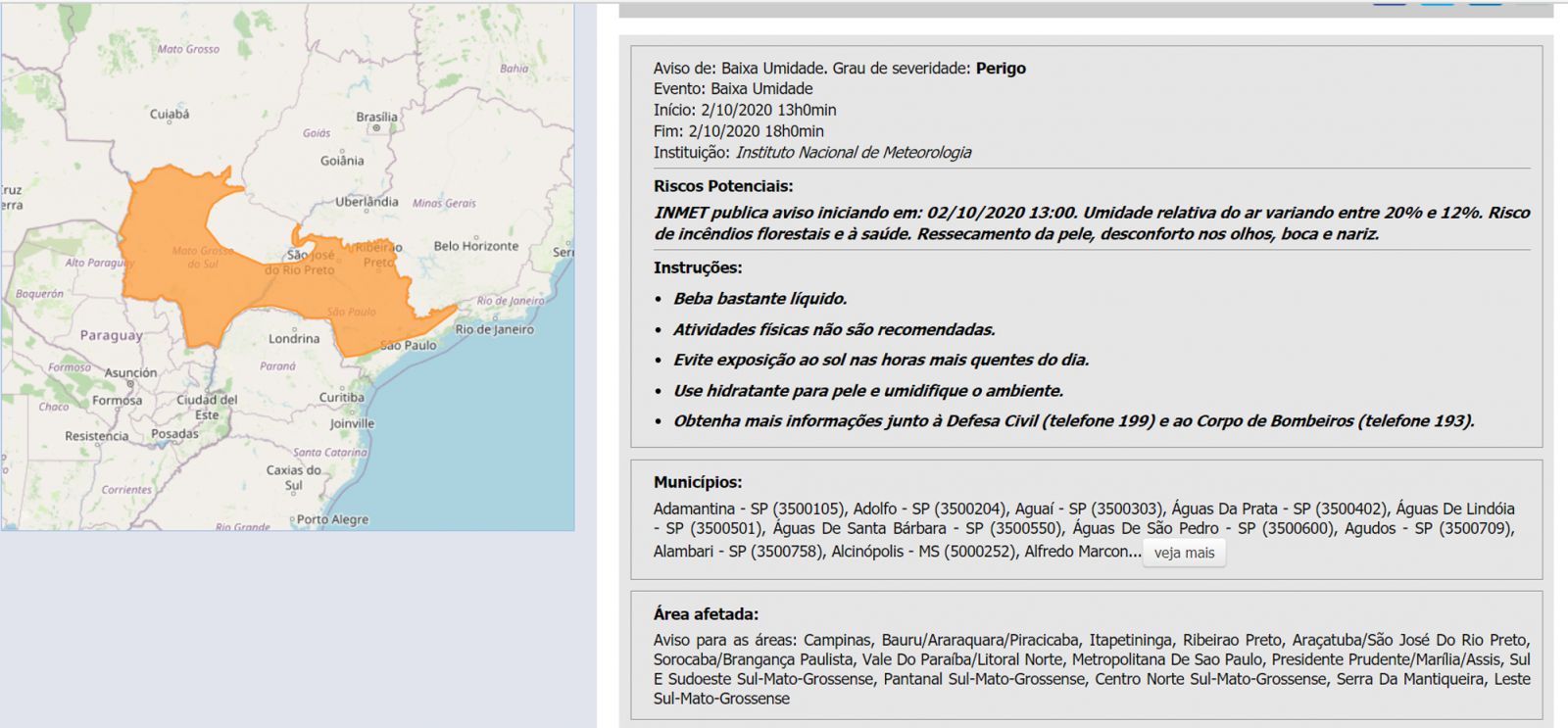Viewport: 1568px width, 728px height.
Task: Click the Área afetada section heading
Action: click(x=706, y=614)
